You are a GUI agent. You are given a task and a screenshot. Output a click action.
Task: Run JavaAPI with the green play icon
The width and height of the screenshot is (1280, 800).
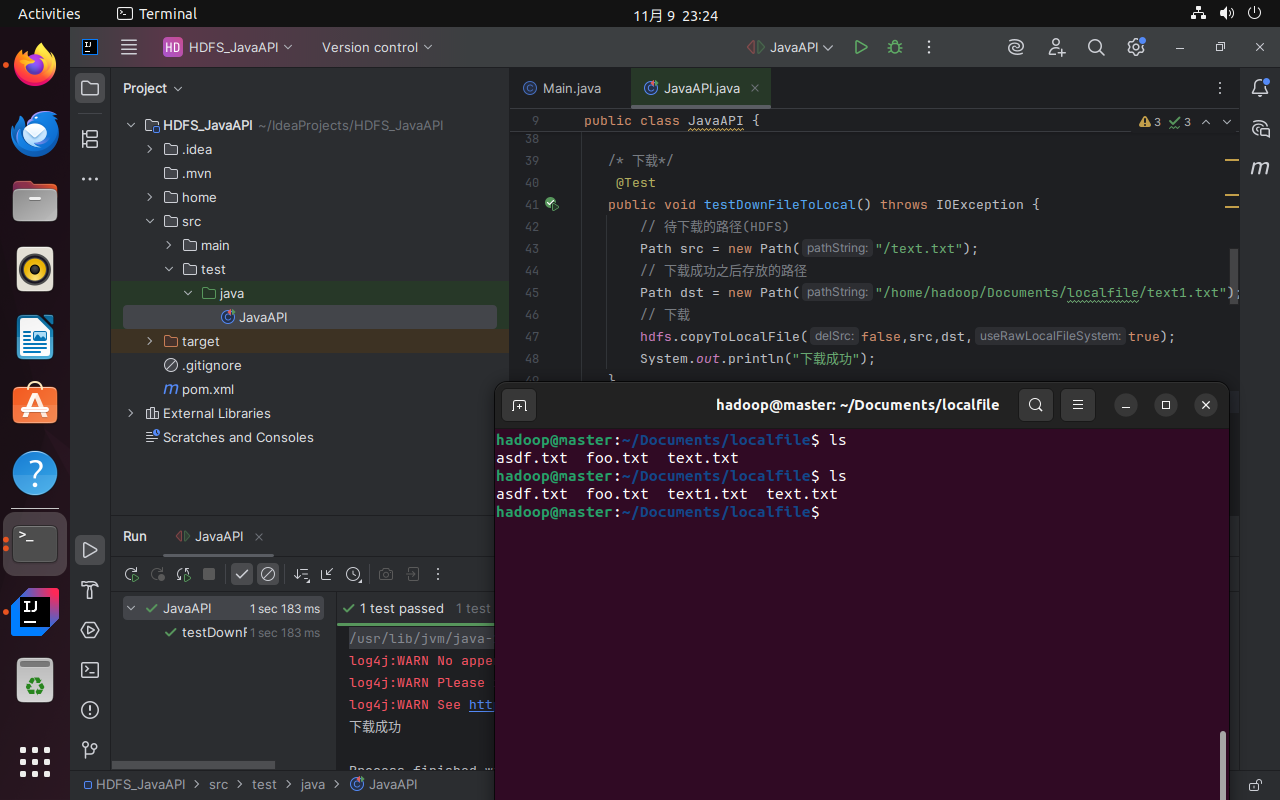pos(860,47)
